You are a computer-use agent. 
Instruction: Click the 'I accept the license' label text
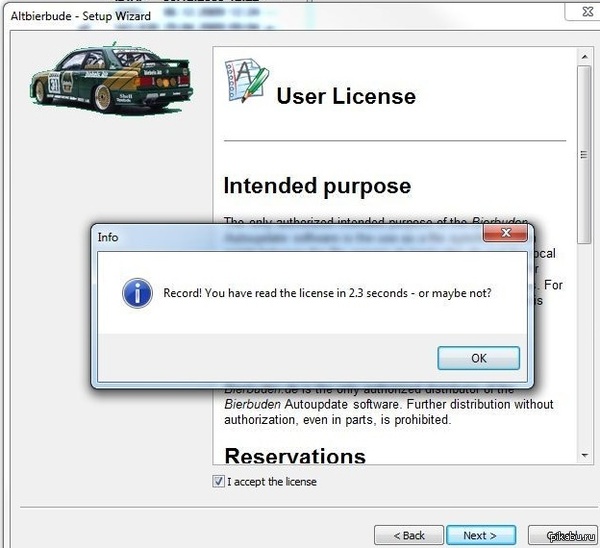tap(272, 481)
